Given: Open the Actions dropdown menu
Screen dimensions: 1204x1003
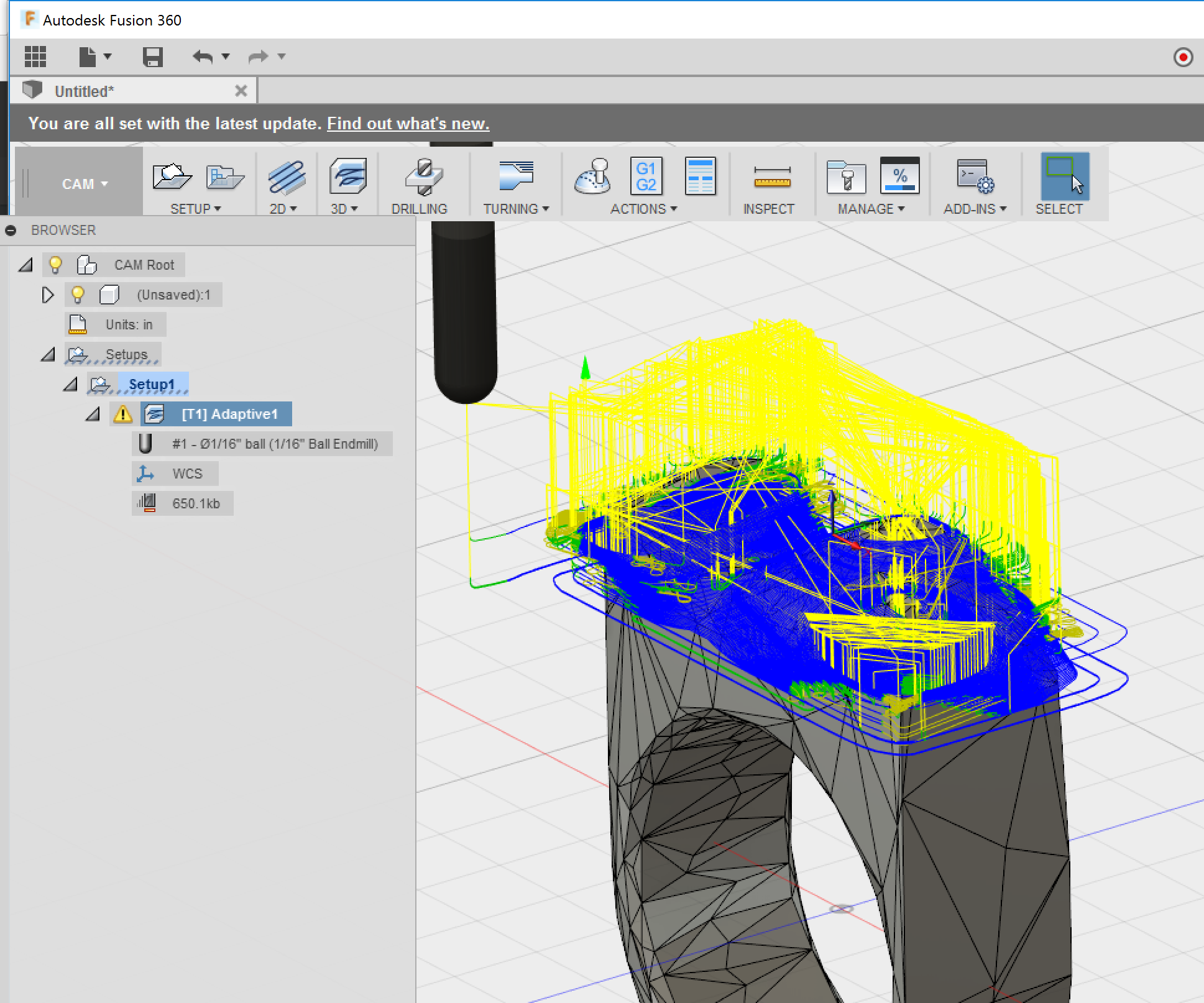Looking at the screenshot, I should click(643, 209).
